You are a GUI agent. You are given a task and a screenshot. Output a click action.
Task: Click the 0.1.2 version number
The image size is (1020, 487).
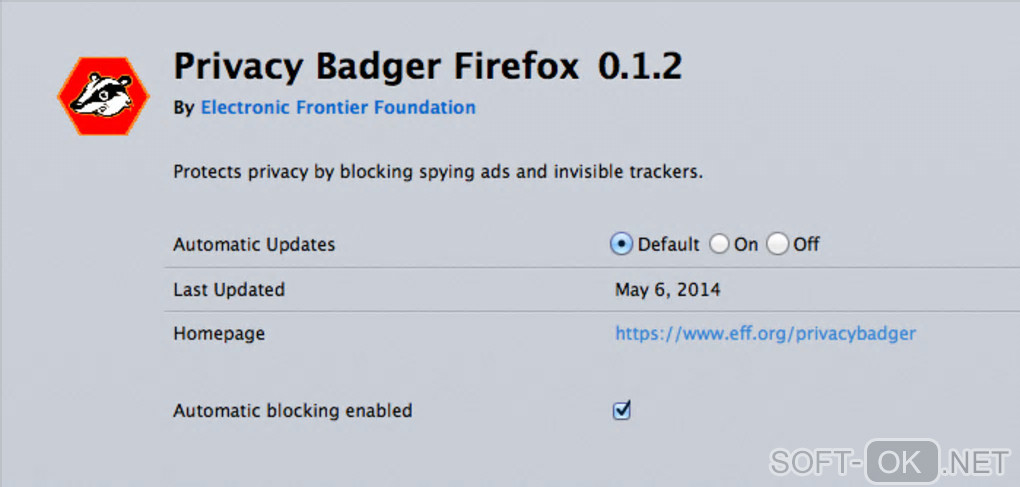click(640, 66)
